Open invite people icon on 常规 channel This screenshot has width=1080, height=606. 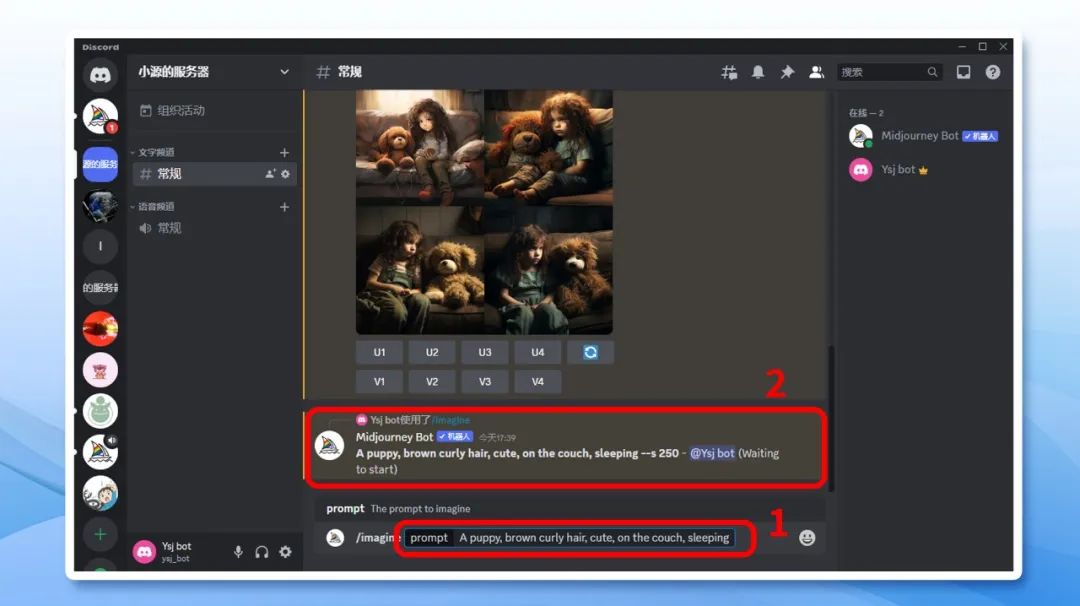tap(270, 174)
